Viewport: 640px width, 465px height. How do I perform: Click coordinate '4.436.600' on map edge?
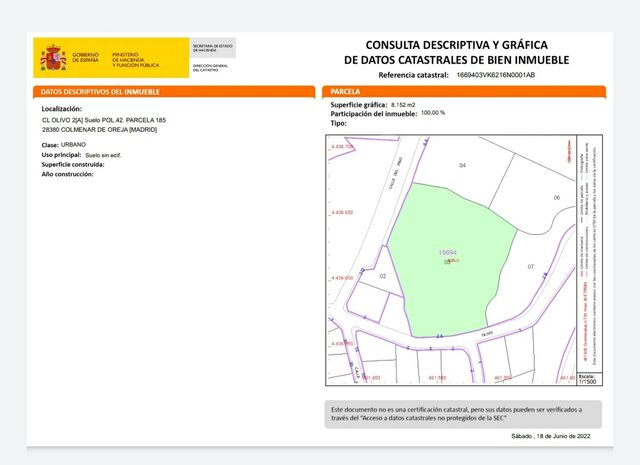pos(342,278)
